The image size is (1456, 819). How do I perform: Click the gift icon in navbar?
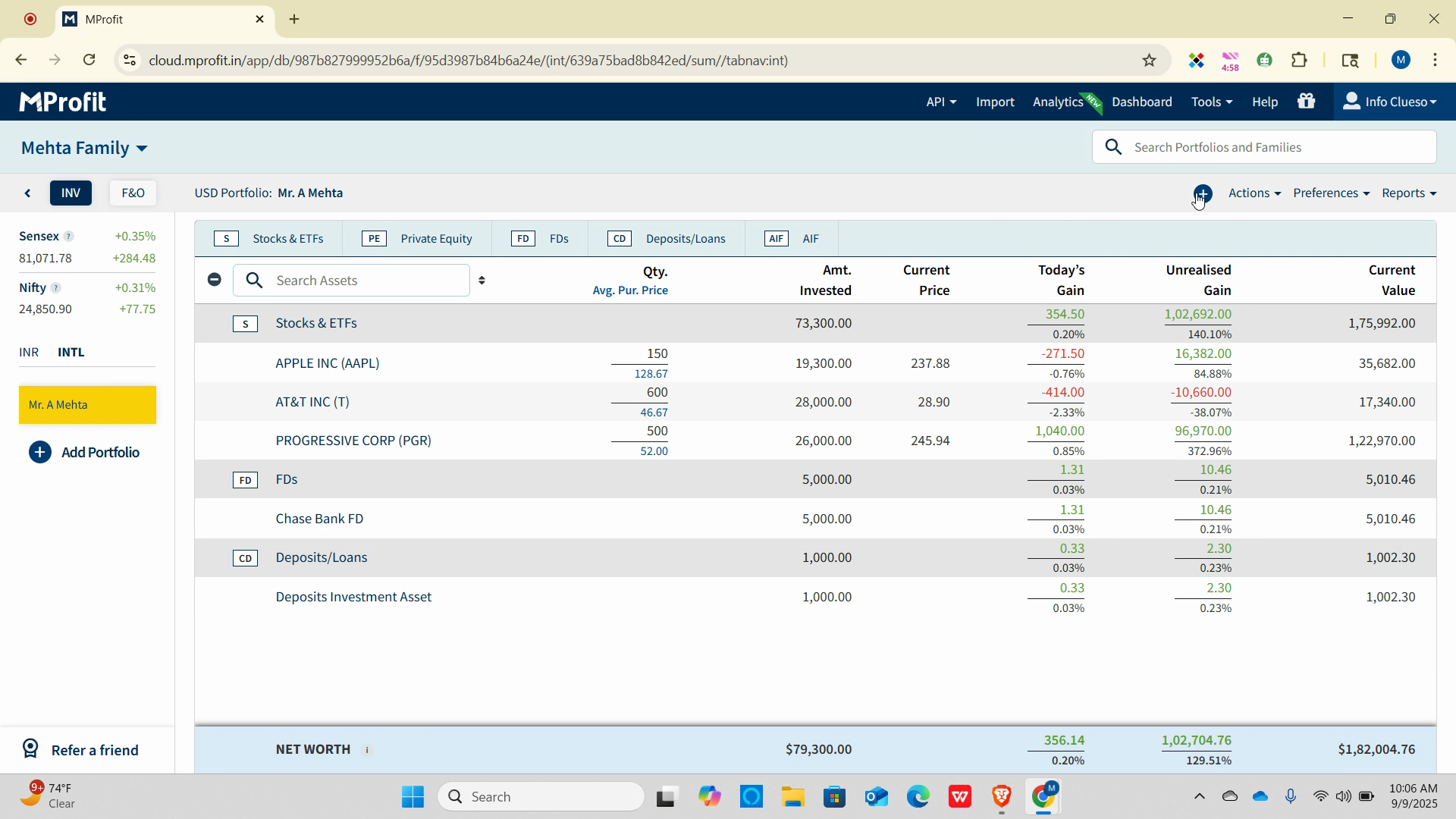1306,101
